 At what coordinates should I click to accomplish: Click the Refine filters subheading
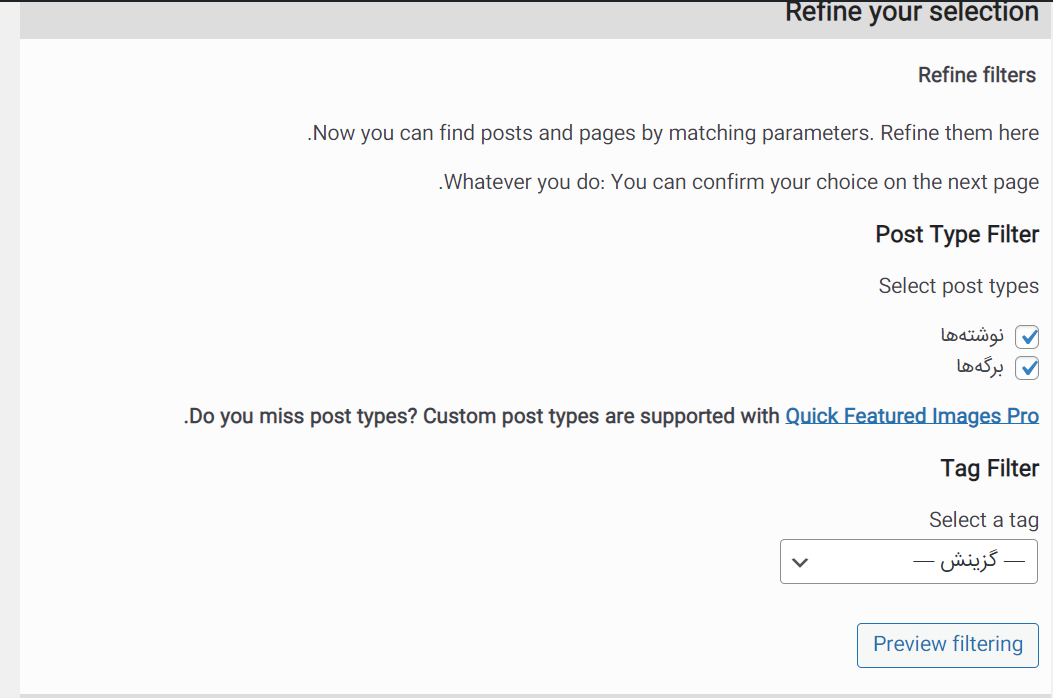(x=977, y=75)
